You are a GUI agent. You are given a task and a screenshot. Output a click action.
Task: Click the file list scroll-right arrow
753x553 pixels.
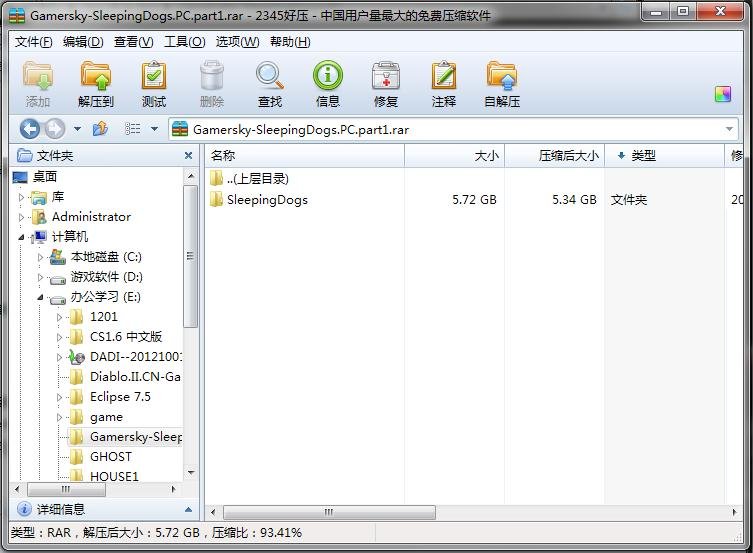coord(735,512)
